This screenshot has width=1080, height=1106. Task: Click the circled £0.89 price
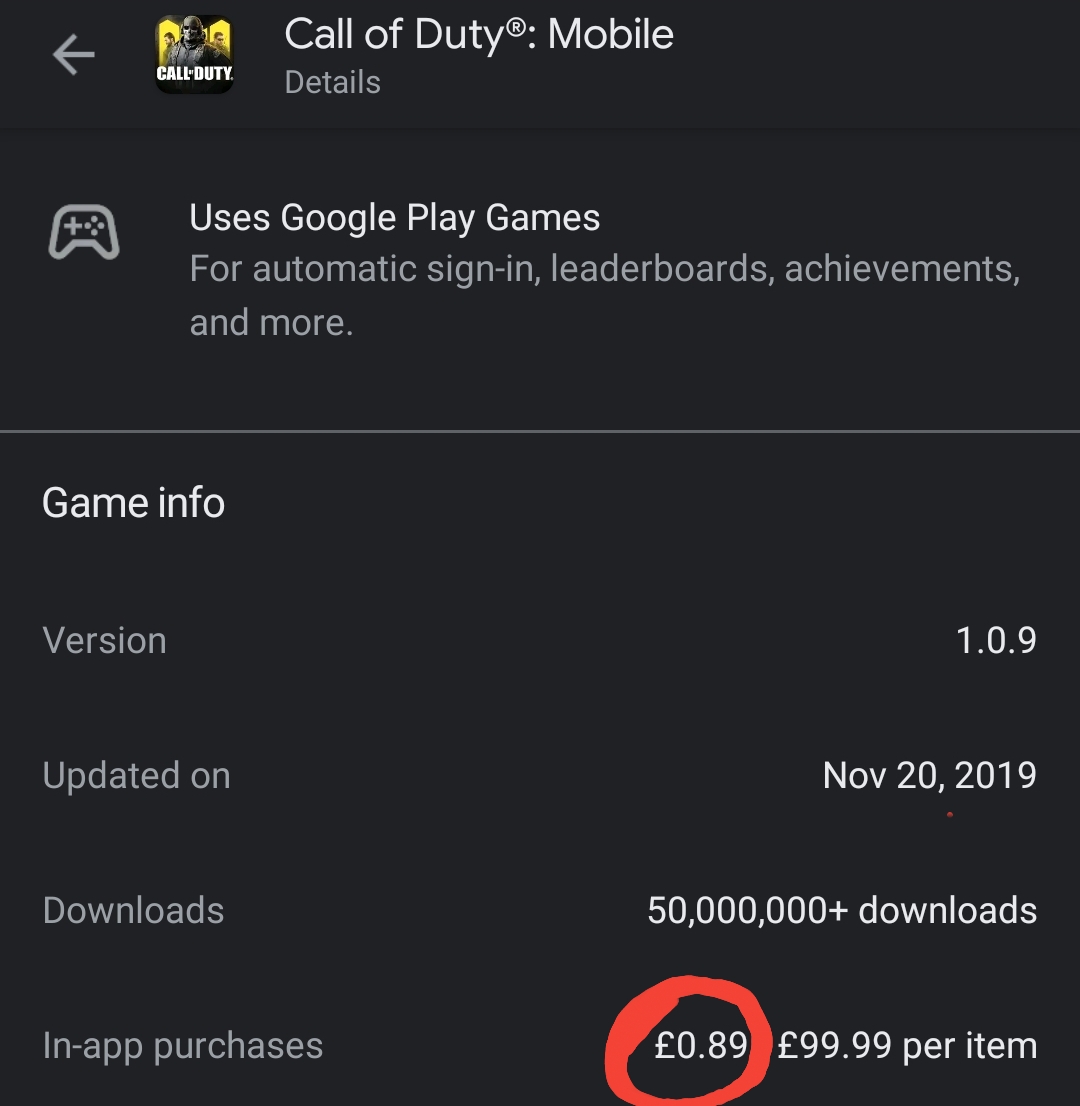pos(700,1045)
